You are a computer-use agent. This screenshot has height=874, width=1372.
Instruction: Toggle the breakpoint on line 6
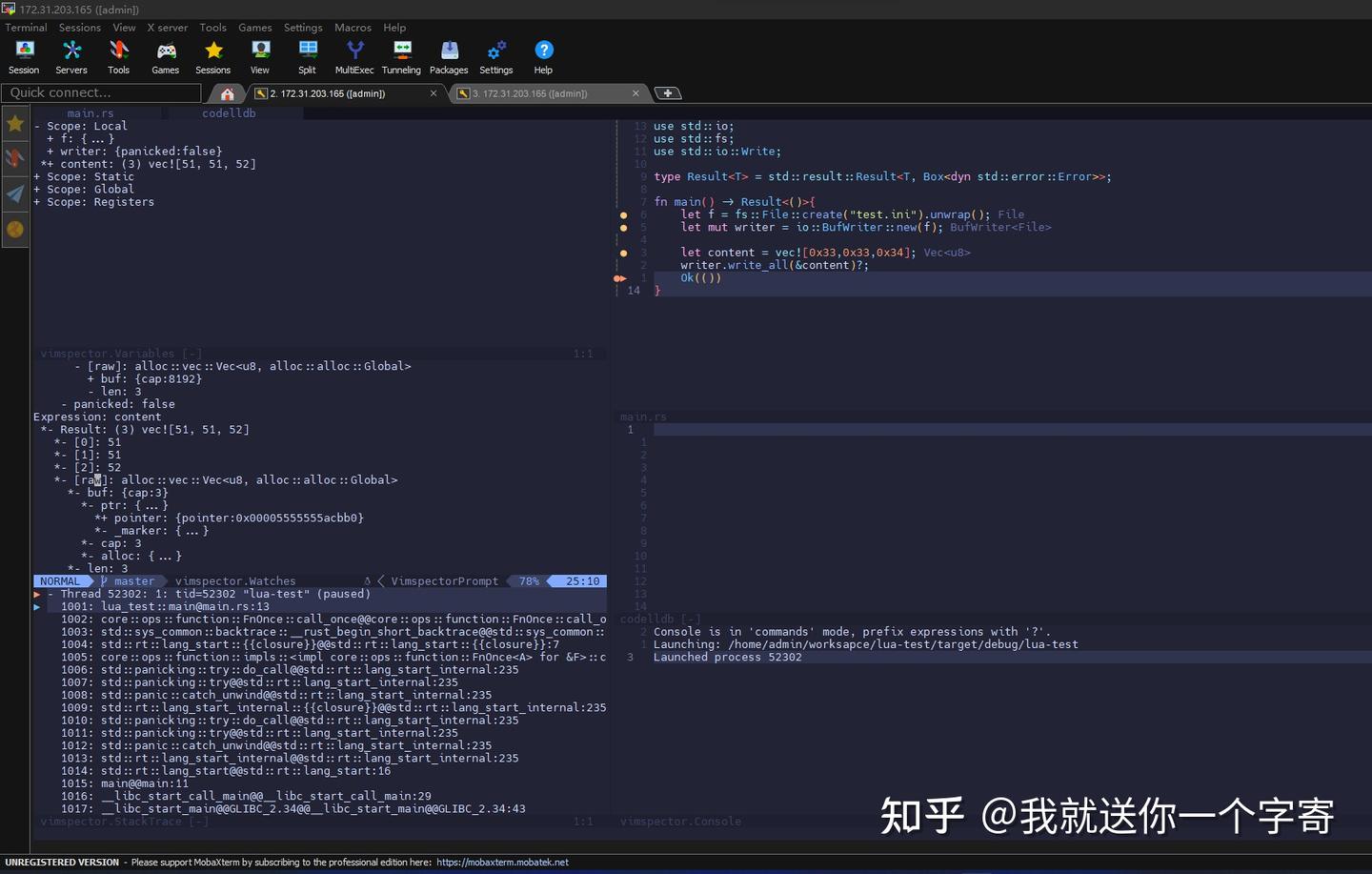(623, 214)
